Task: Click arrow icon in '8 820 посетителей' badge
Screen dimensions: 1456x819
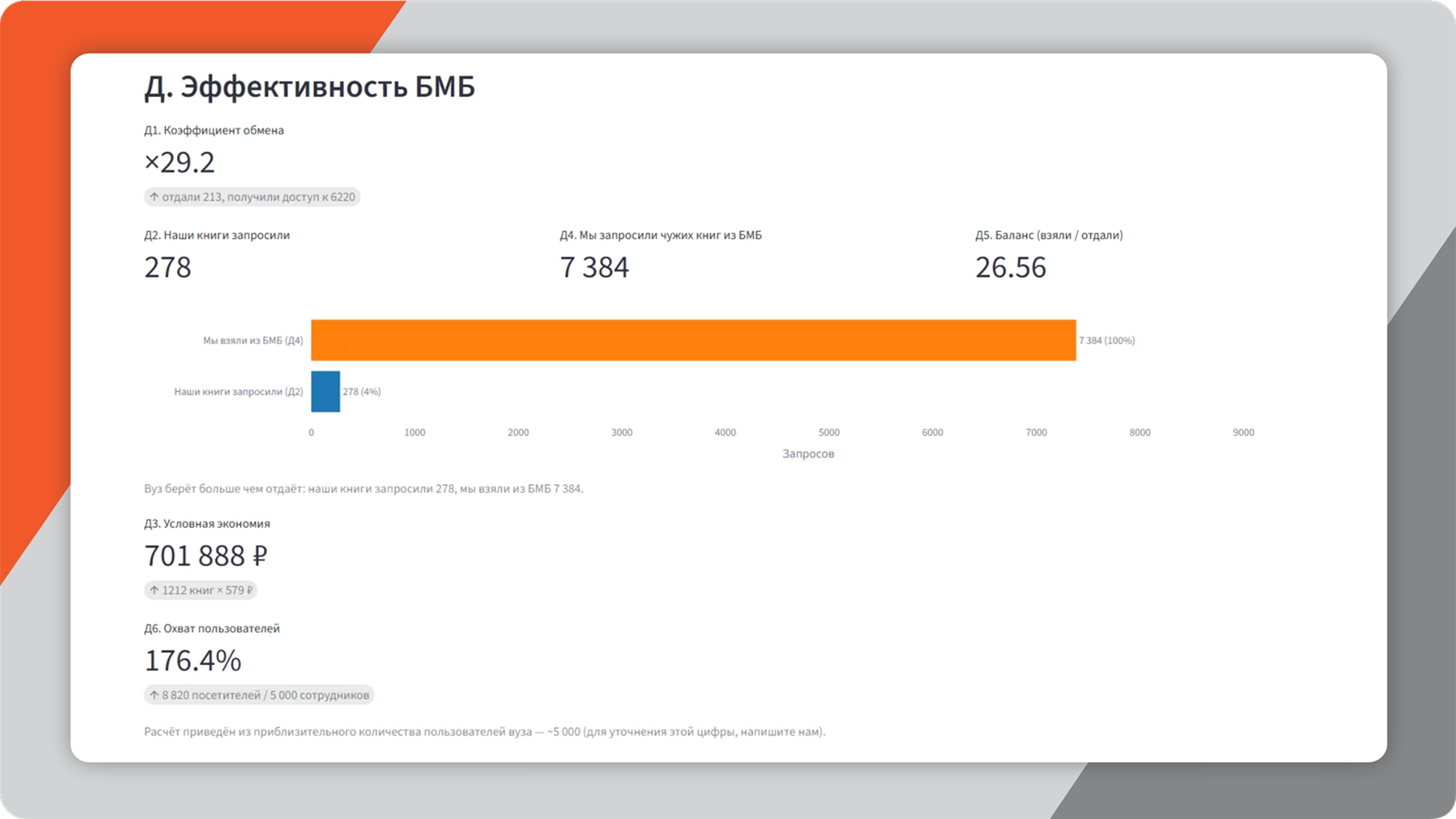Action: (x=154, y=695)
